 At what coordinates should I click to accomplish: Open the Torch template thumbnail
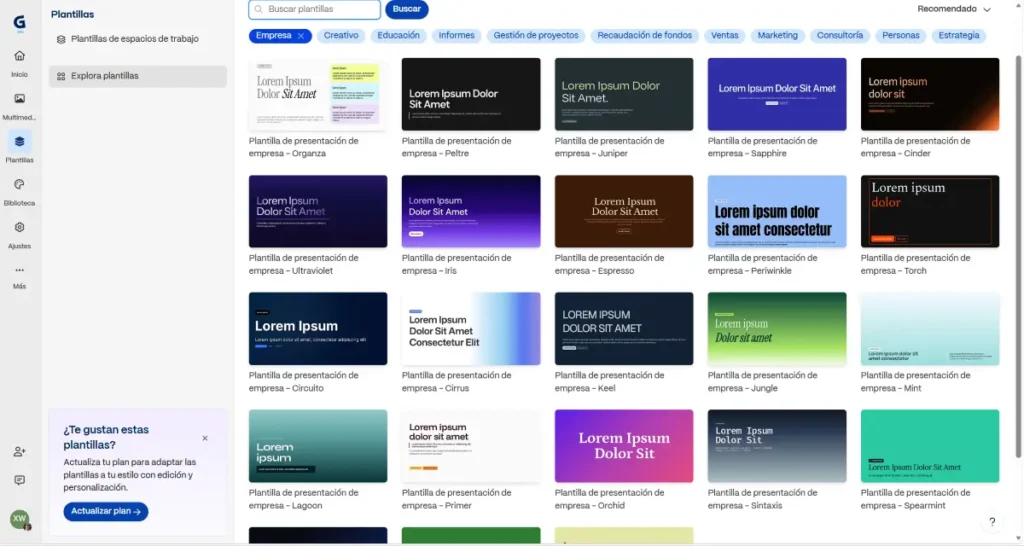pyautogui.click(x=930, y=211)
